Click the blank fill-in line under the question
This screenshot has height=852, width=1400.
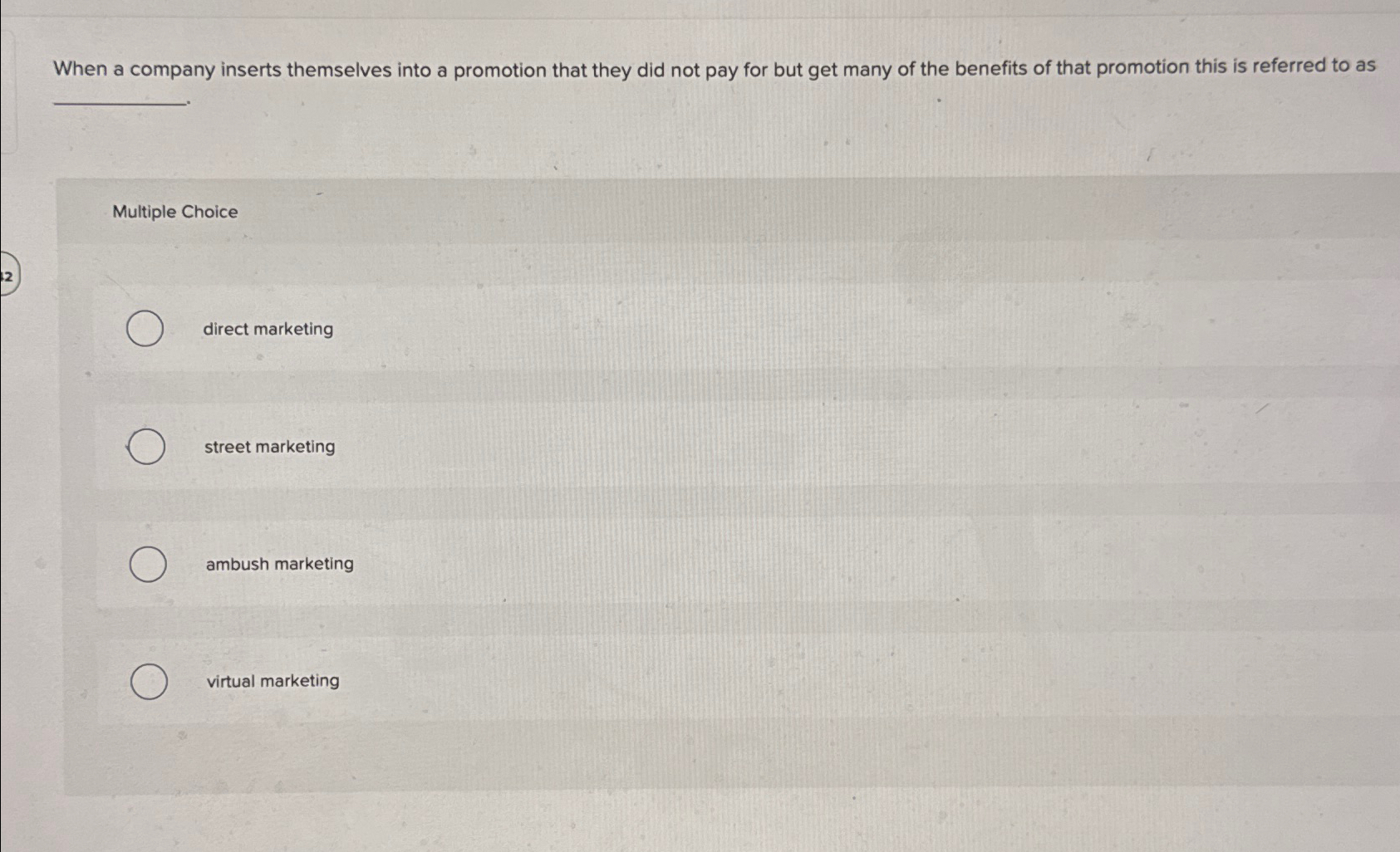point(119,100)
